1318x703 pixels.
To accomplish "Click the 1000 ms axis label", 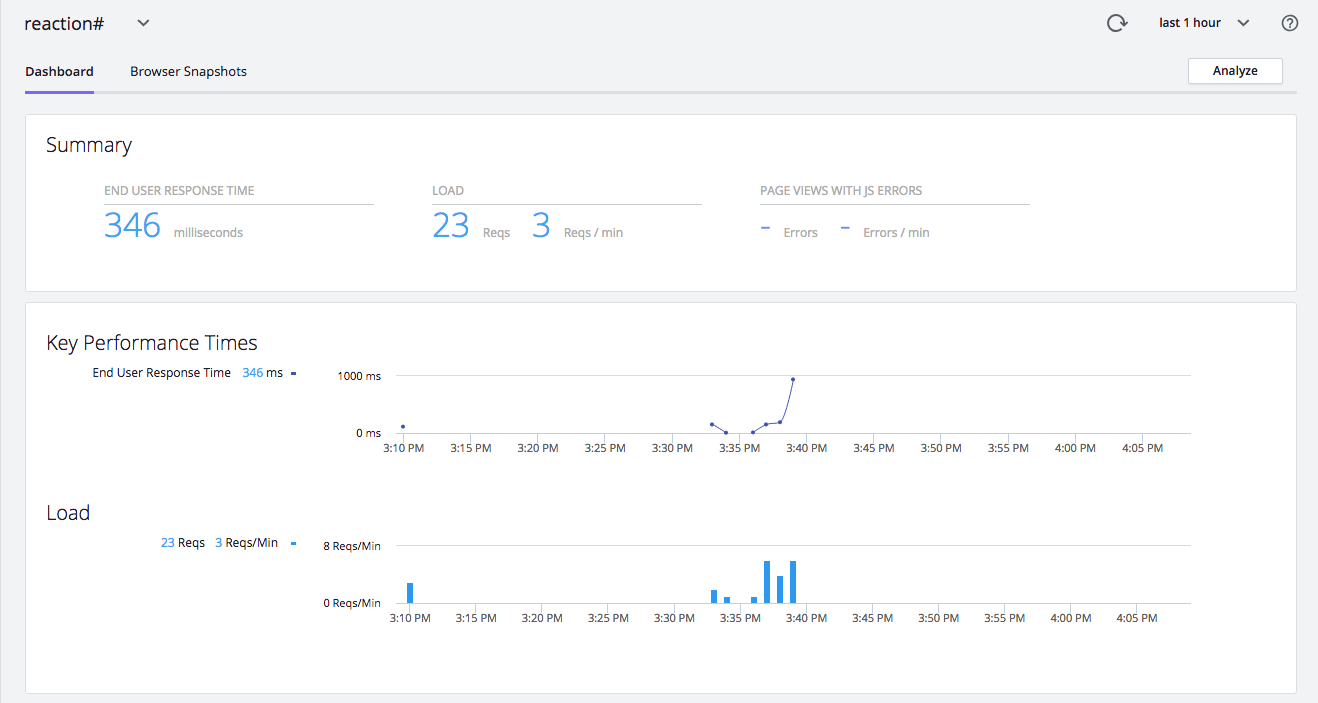I will pyautogui.click(x=359, y=376).
